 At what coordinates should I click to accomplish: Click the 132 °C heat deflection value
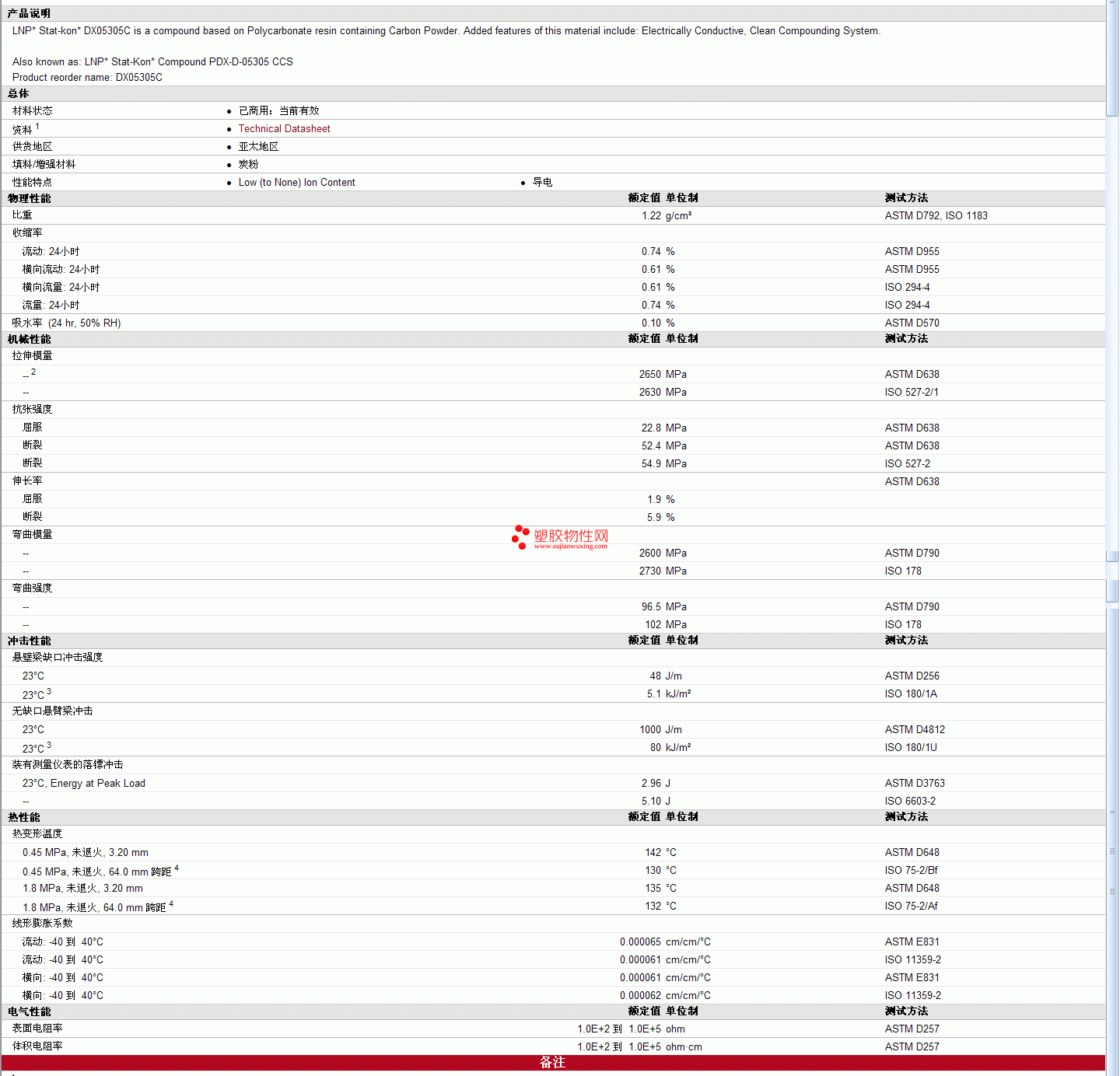[x=660, y=907]
